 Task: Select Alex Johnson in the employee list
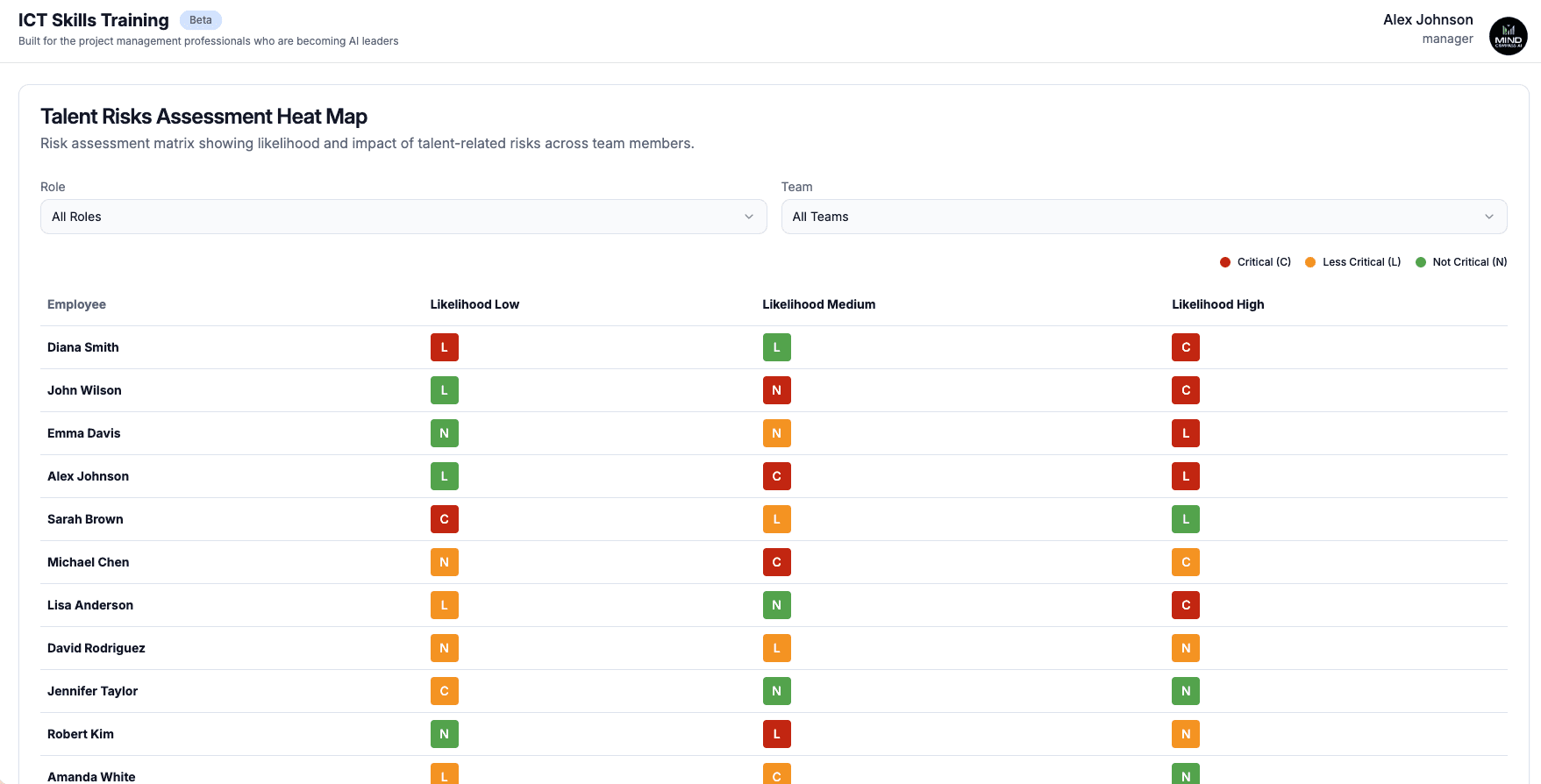click(88, 476)
